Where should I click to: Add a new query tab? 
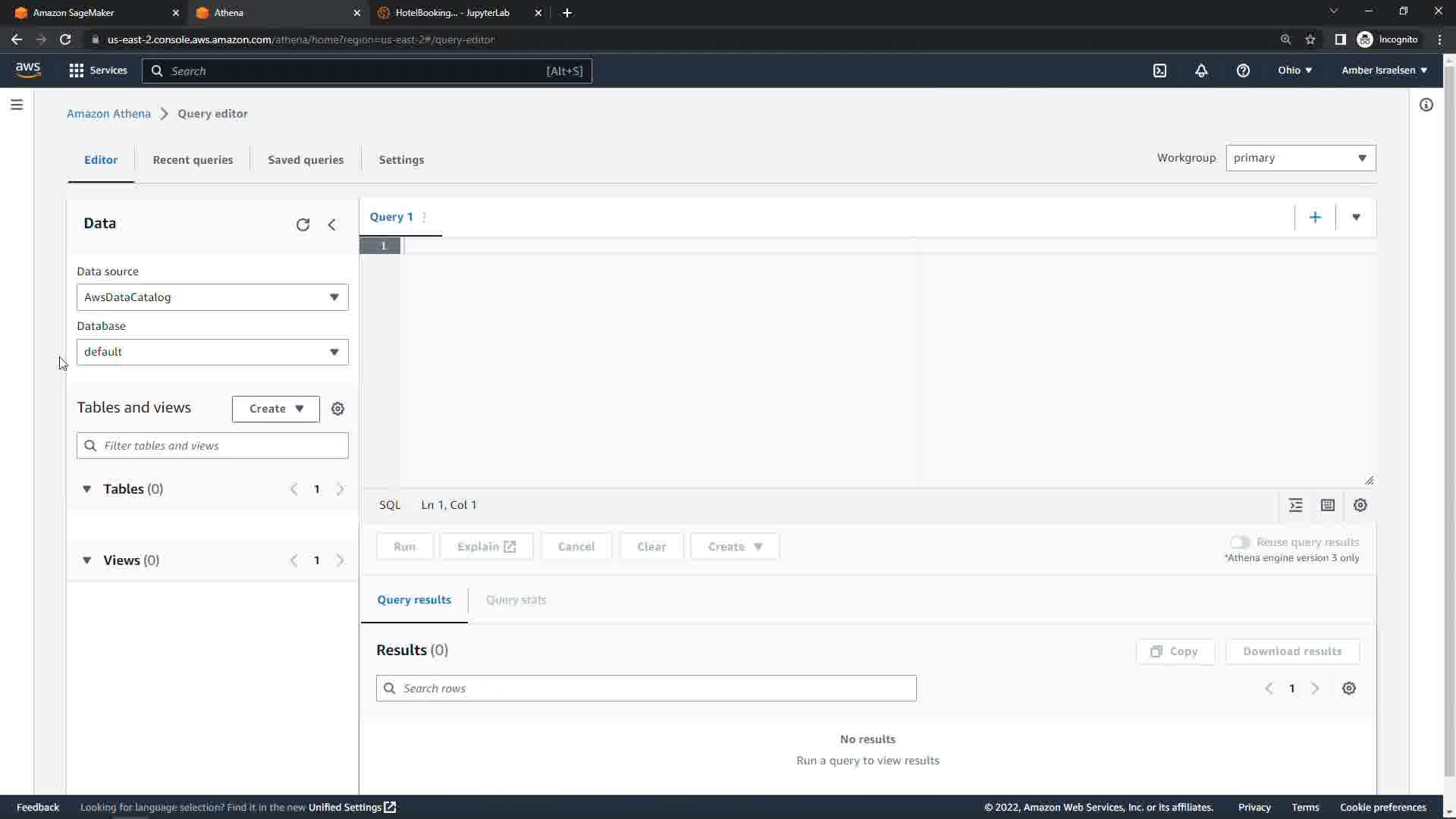click(1315, 218)
